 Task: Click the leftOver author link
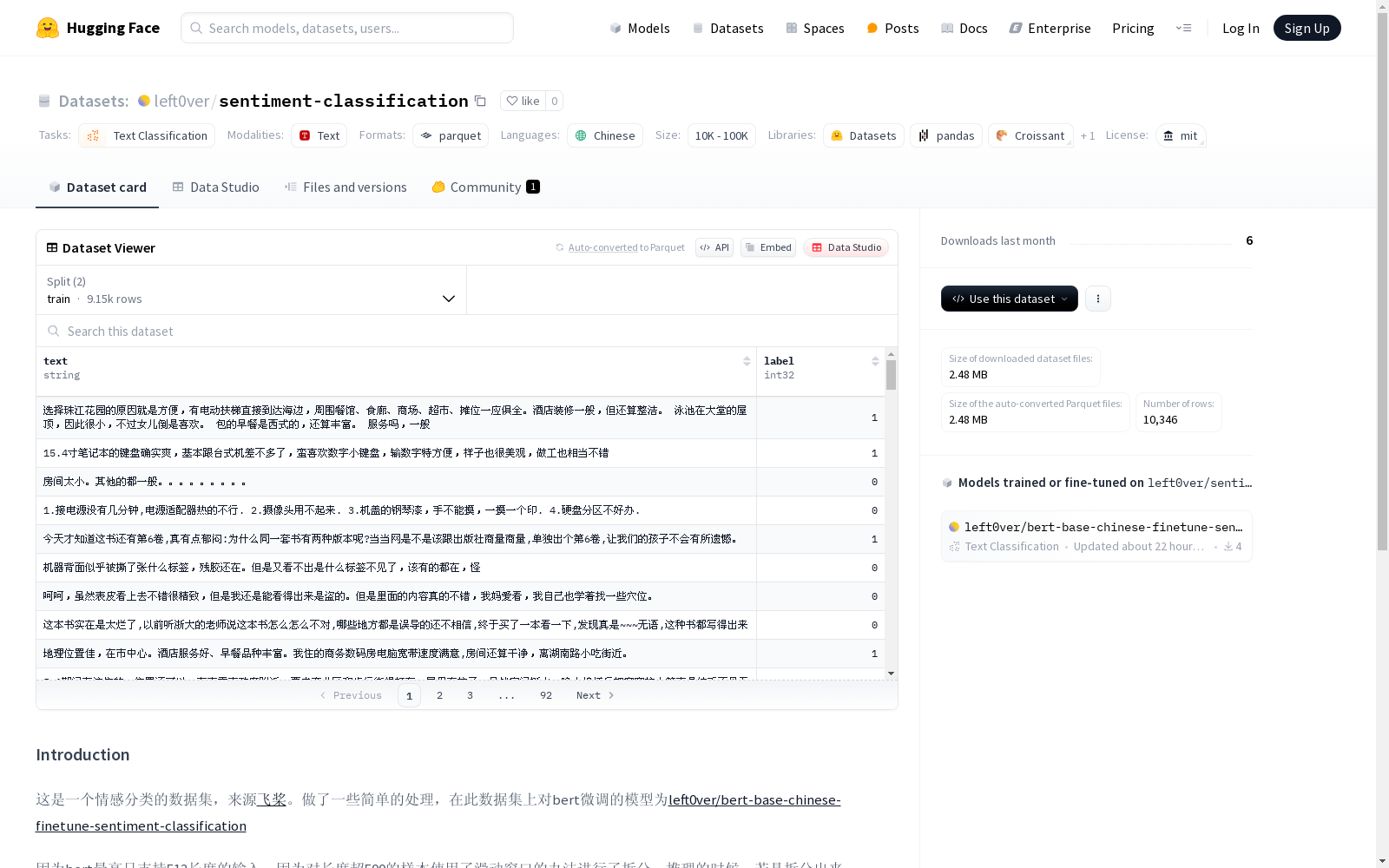[x=181, y=101]
